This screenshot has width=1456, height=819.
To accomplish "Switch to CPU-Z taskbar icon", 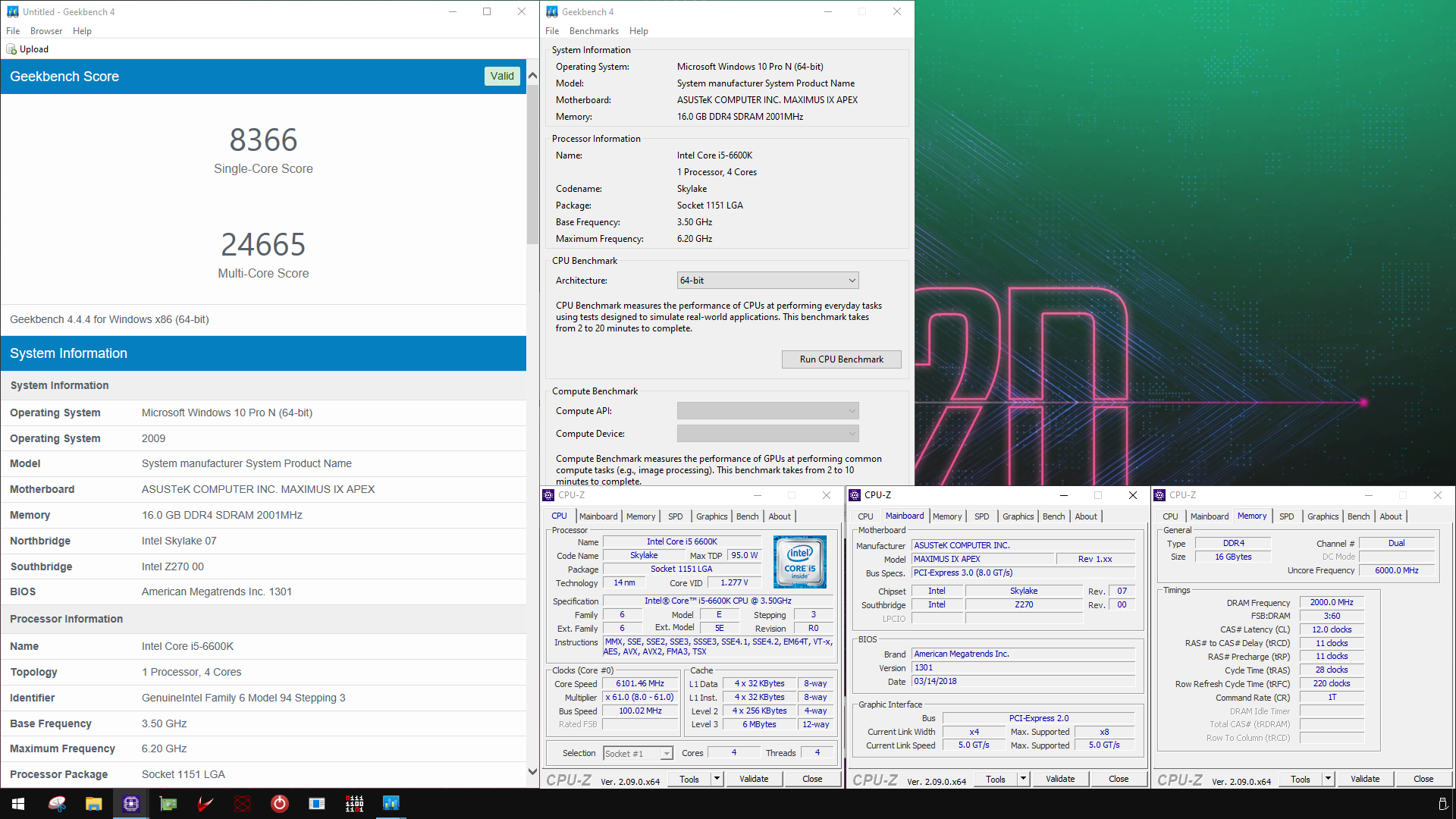I will tap(131, 804).
